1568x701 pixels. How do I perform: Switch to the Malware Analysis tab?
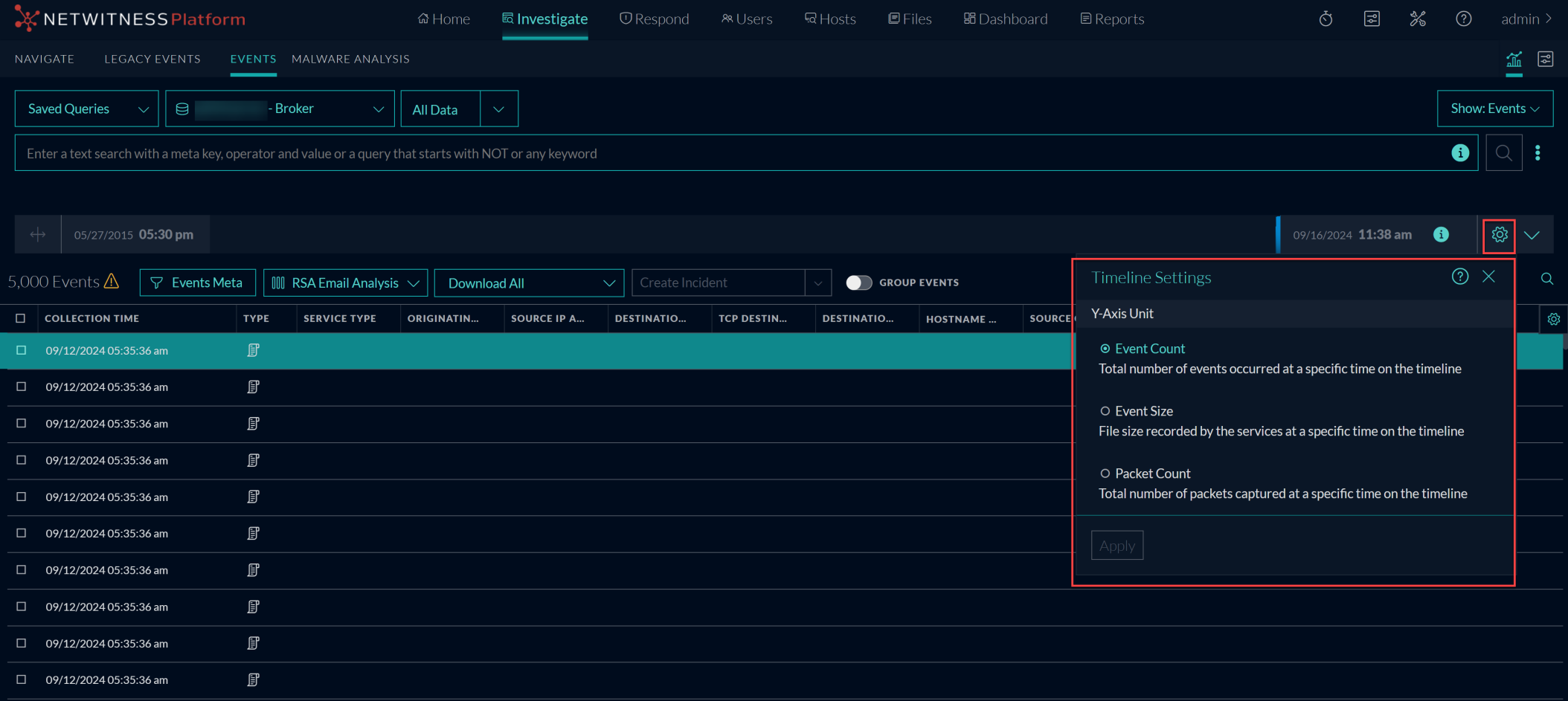pyautogui.click(x=350, y=59)
